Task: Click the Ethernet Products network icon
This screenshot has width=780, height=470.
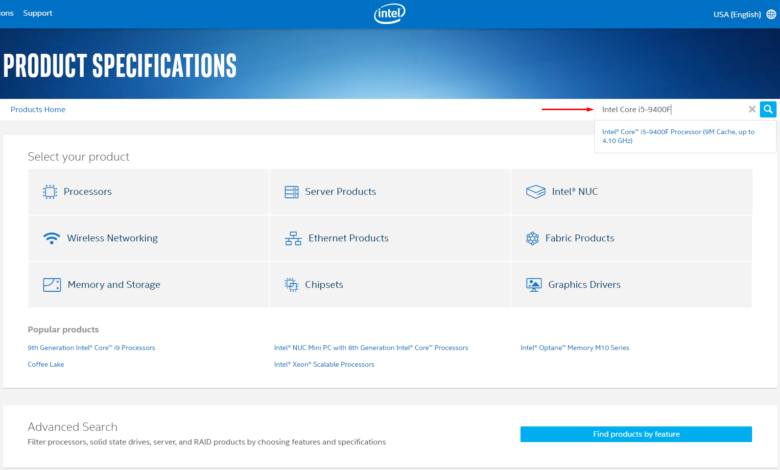Action: coord(293,238)
